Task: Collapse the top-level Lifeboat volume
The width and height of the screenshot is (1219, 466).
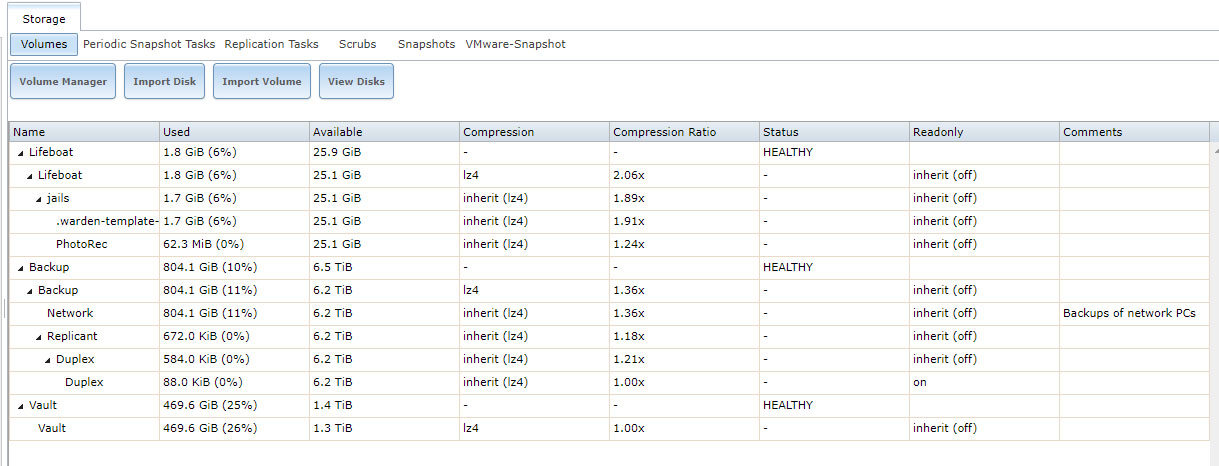Action: tap(20, 153)
